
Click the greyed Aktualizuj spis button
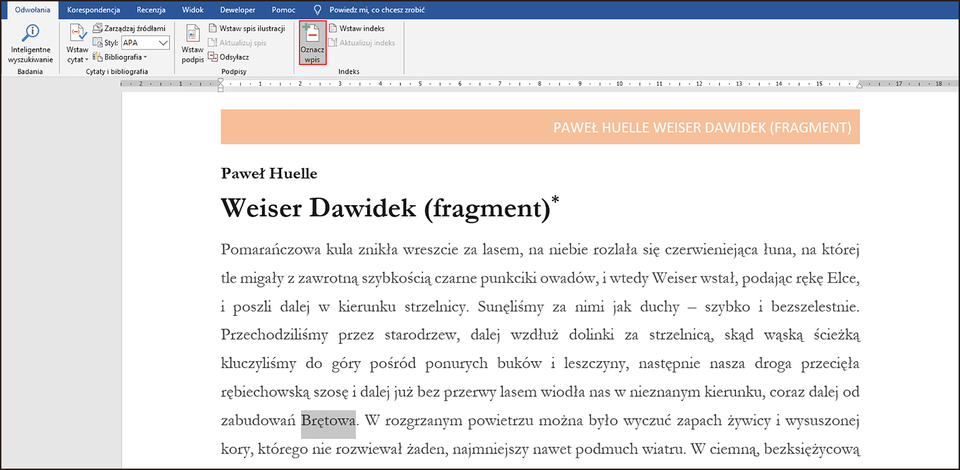pyautogui.click(x=238, y=43)
